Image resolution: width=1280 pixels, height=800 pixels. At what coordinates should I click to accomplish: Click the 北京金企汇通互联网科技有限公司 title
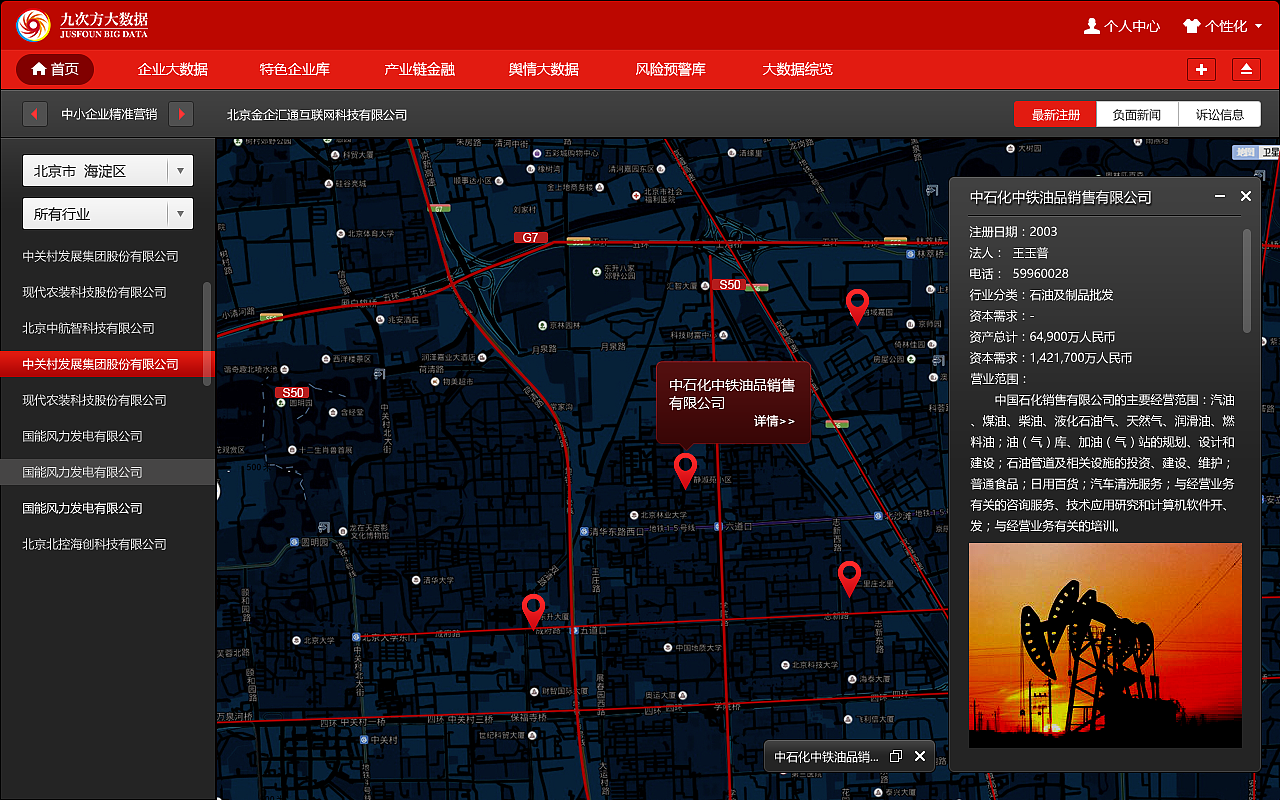(317, 115)
